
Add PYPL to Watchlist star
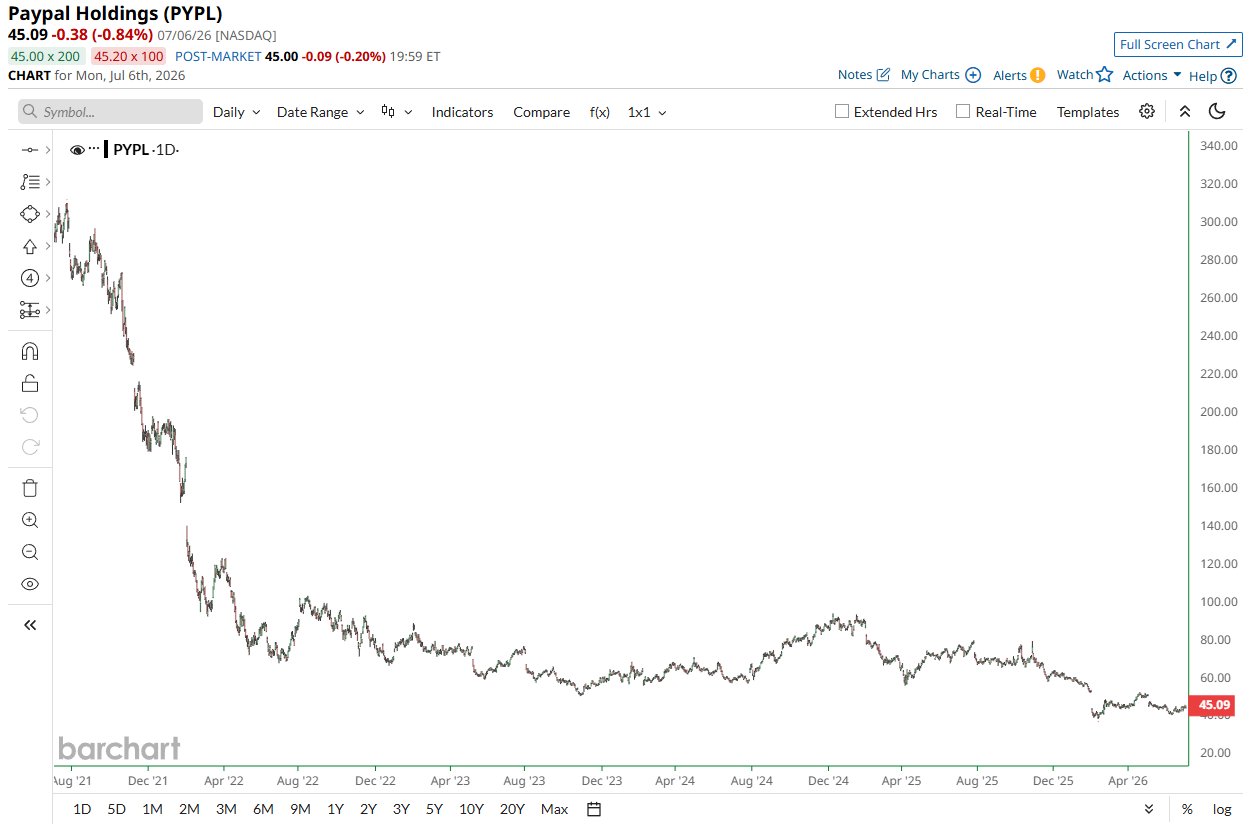(x=1085, y=75)
